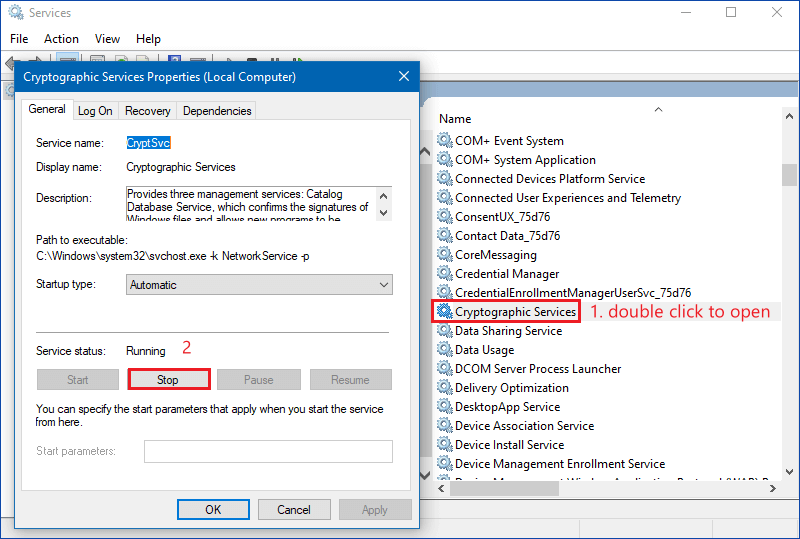
Task: Switch to the Recovery tab
Action: coord(147,111)
